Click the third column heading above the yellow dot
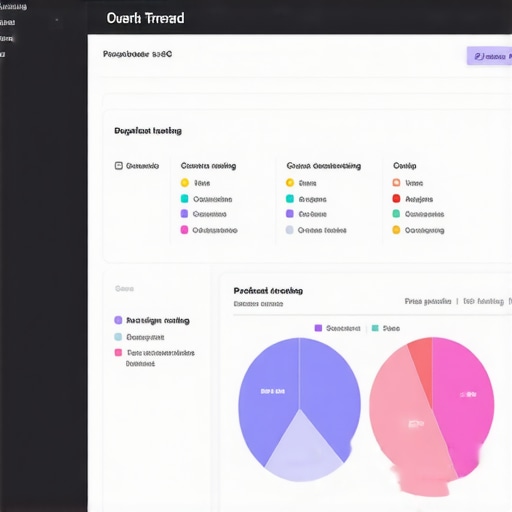This screenshot has height=512, width=512. (x=324, y=166)
